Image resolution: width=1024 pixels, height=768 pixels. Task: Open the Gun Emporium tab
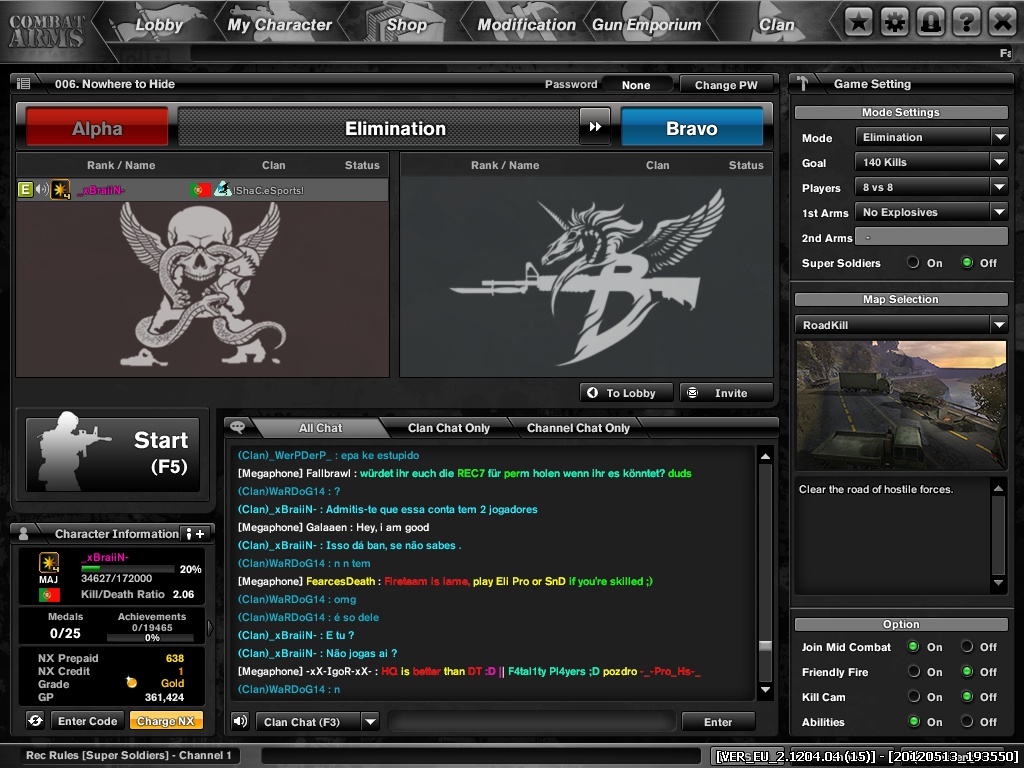point(647,25)
